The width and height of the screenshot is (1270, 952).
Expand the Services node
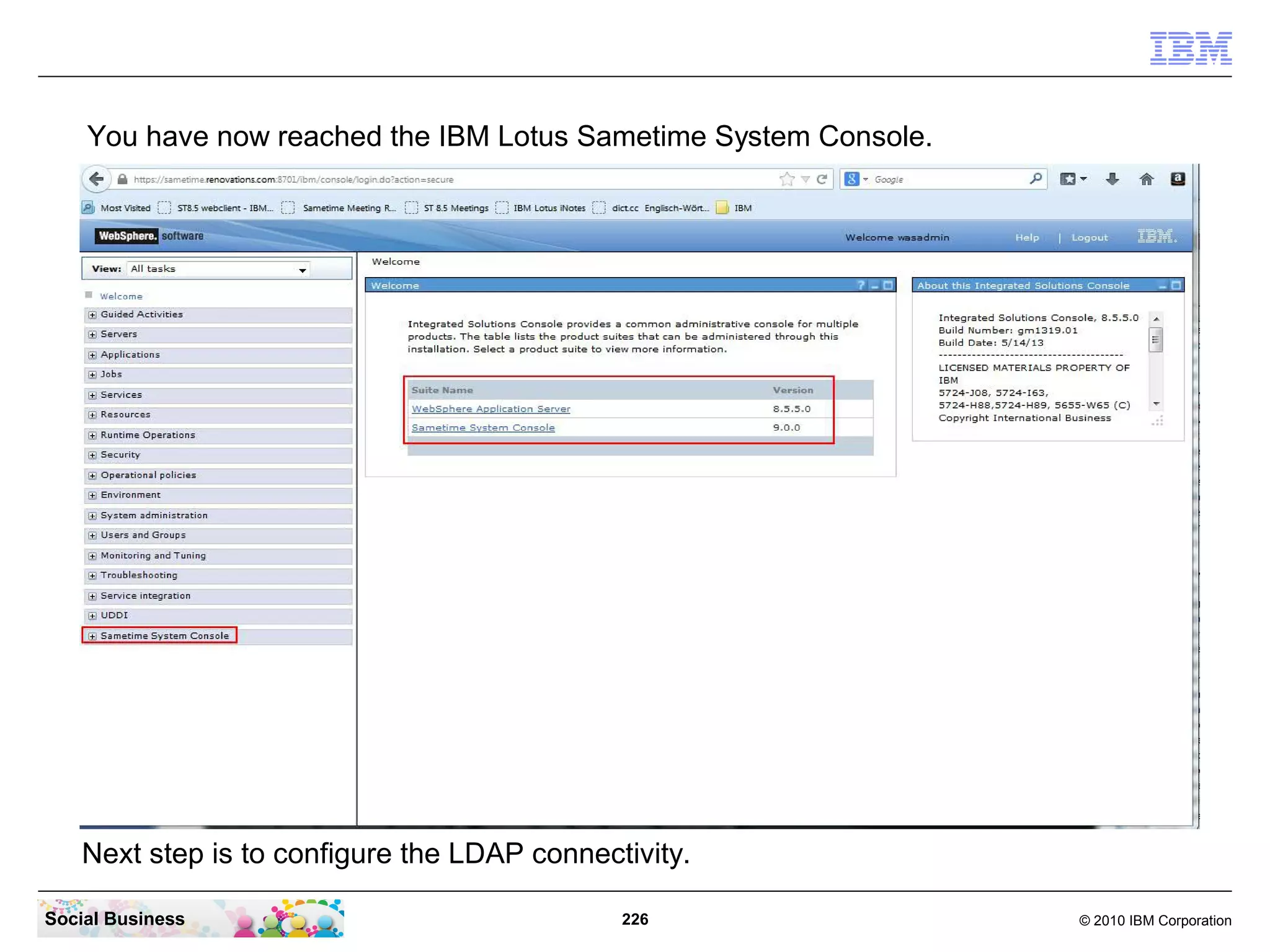pyautogui.click(x=92, y=395)
